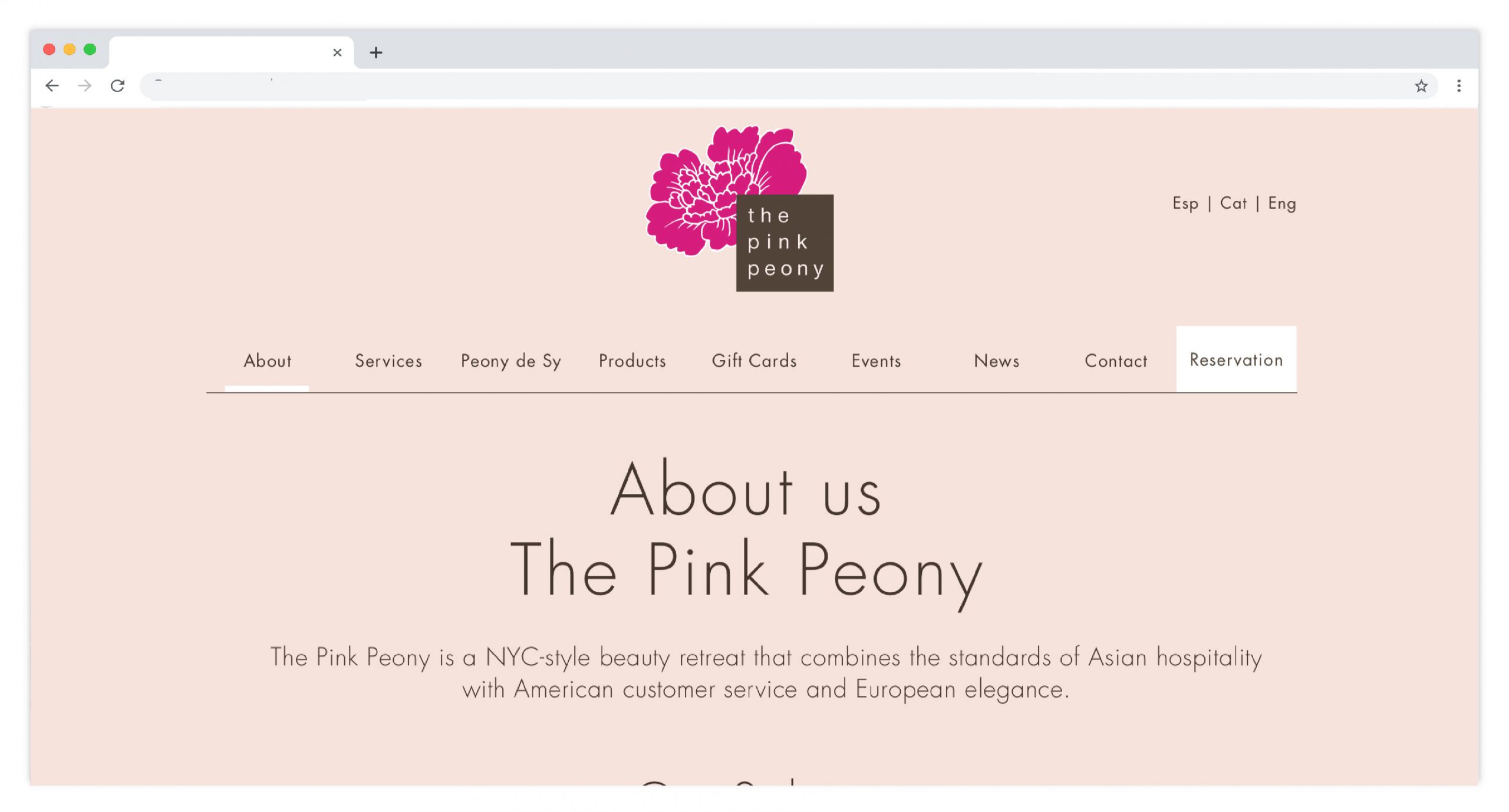This screenshot has width=1509, height=812.
Task: Switch site language to Esp
Action: point(1185,203)
